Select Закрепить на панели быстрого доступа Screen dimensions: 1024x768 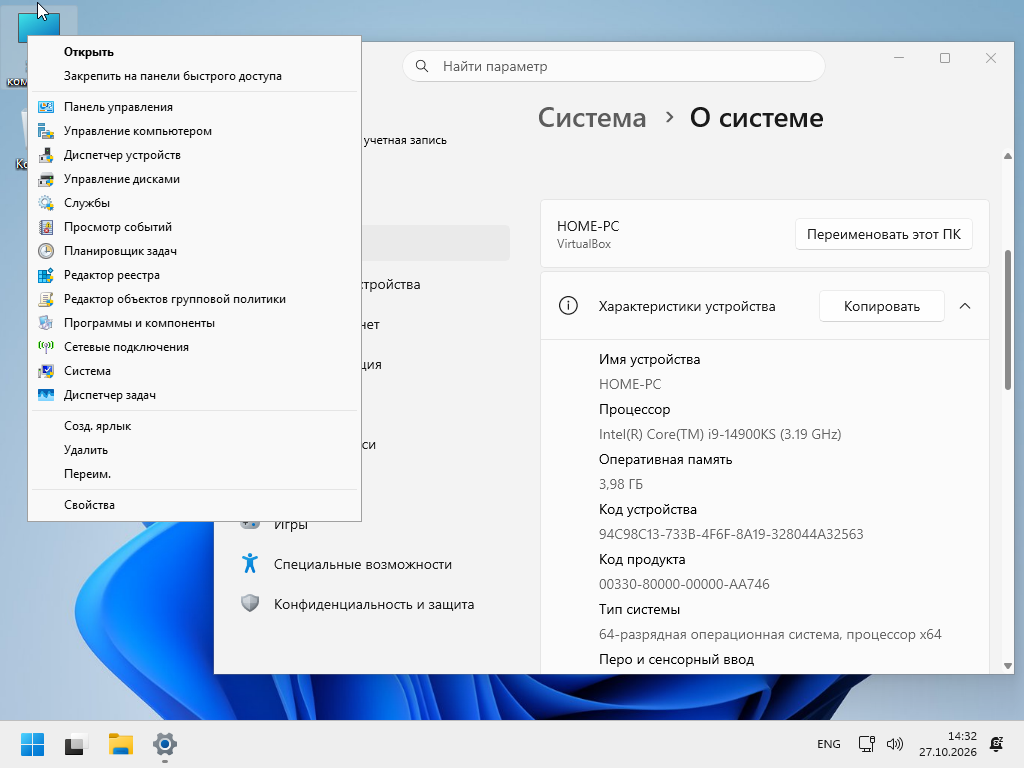pos(173,76)
